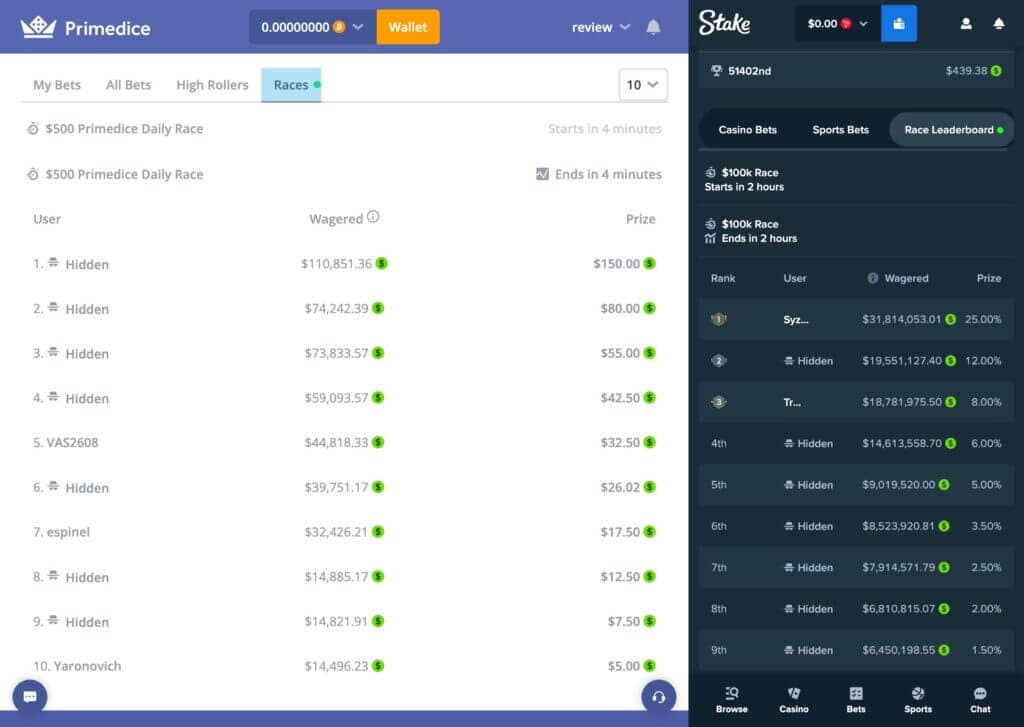Open the Primedice Wallet

click(408, 27)
